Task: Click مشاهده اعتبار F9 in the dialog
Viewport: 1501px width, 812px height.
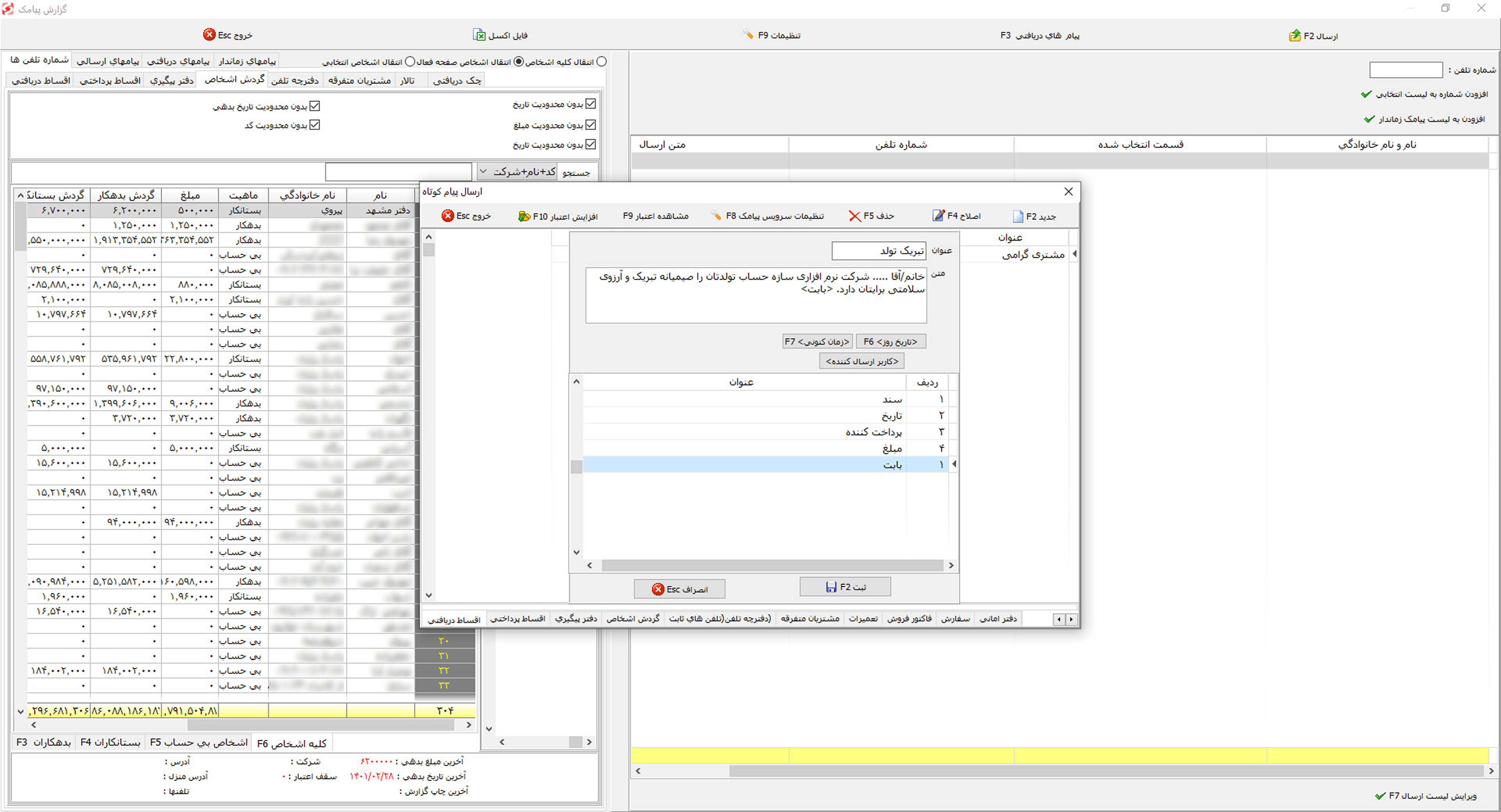Action: (656, 216)
